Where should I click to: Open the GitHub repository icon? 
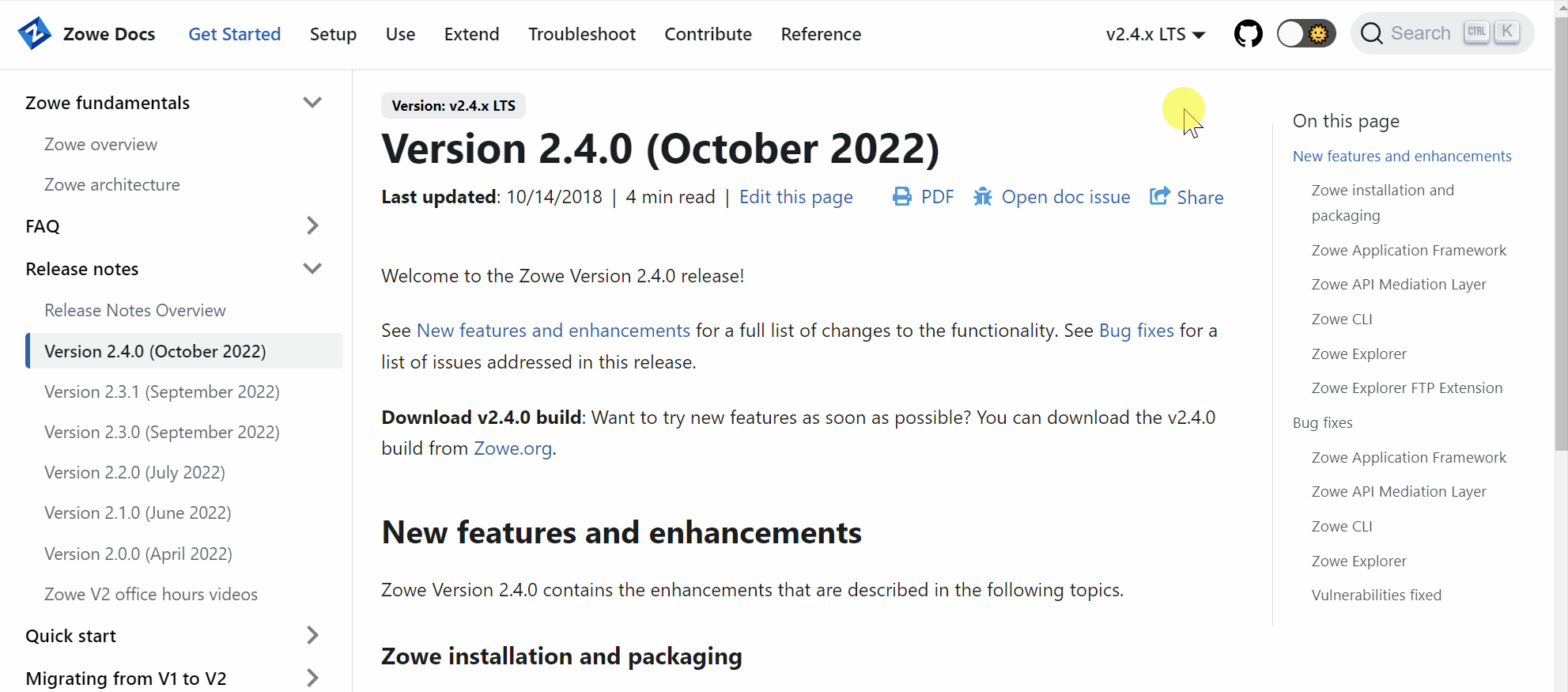(x=1248, y=34)
